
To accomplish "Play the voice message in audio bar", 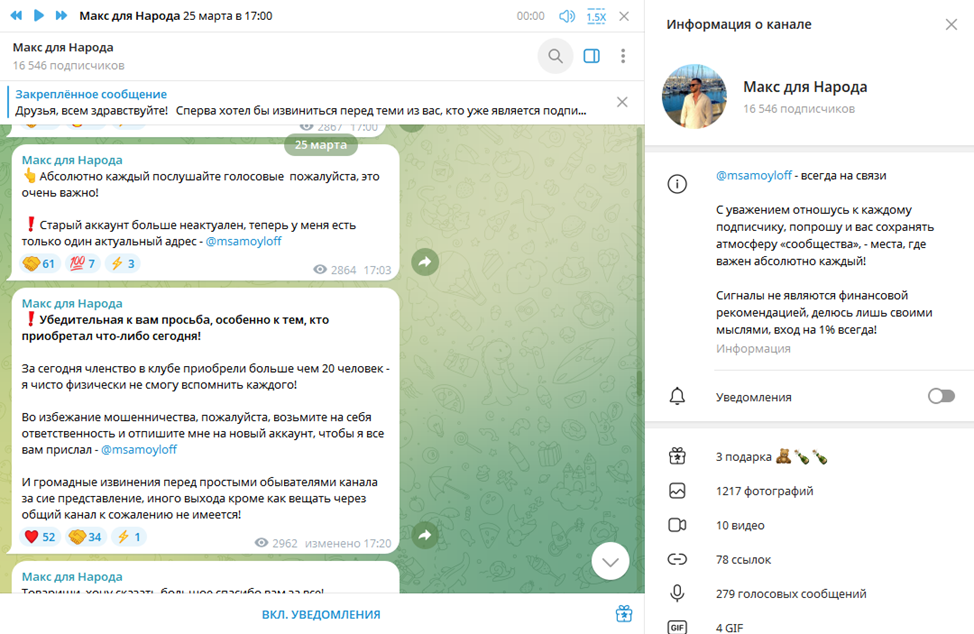I will coord(39,16).
